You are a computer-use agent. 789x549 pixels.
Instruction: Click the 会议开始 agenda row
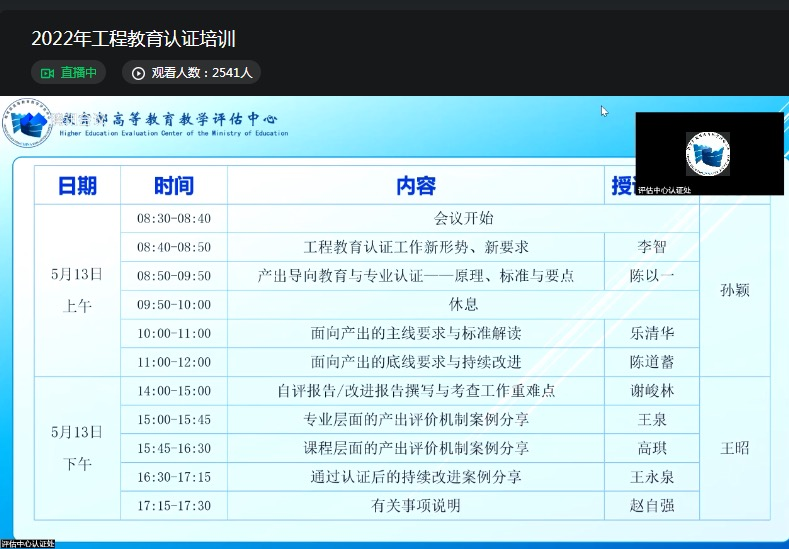[463, 218]
